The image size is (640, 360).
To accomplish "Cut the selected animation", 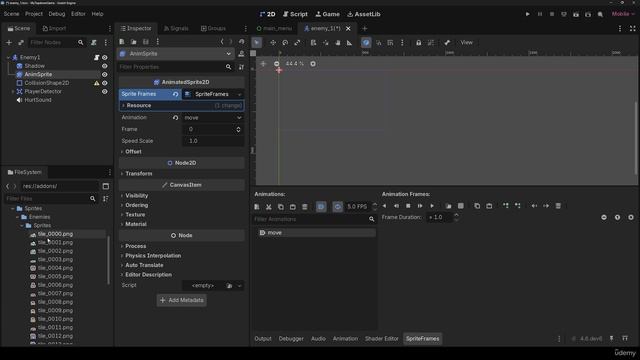I will tap(269, 207).
